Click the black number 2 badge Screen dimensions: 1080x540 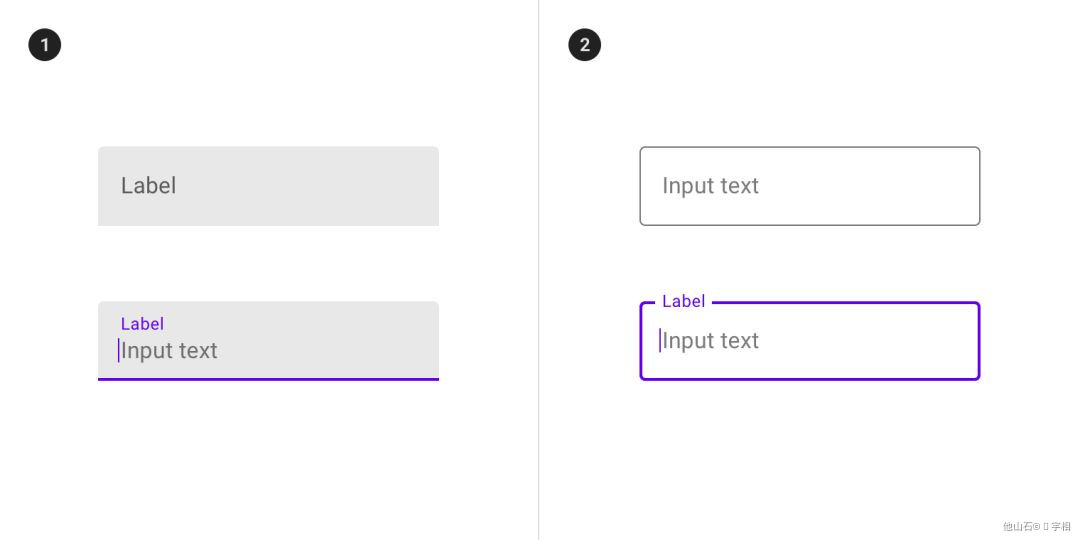click(x=585, y=45)
